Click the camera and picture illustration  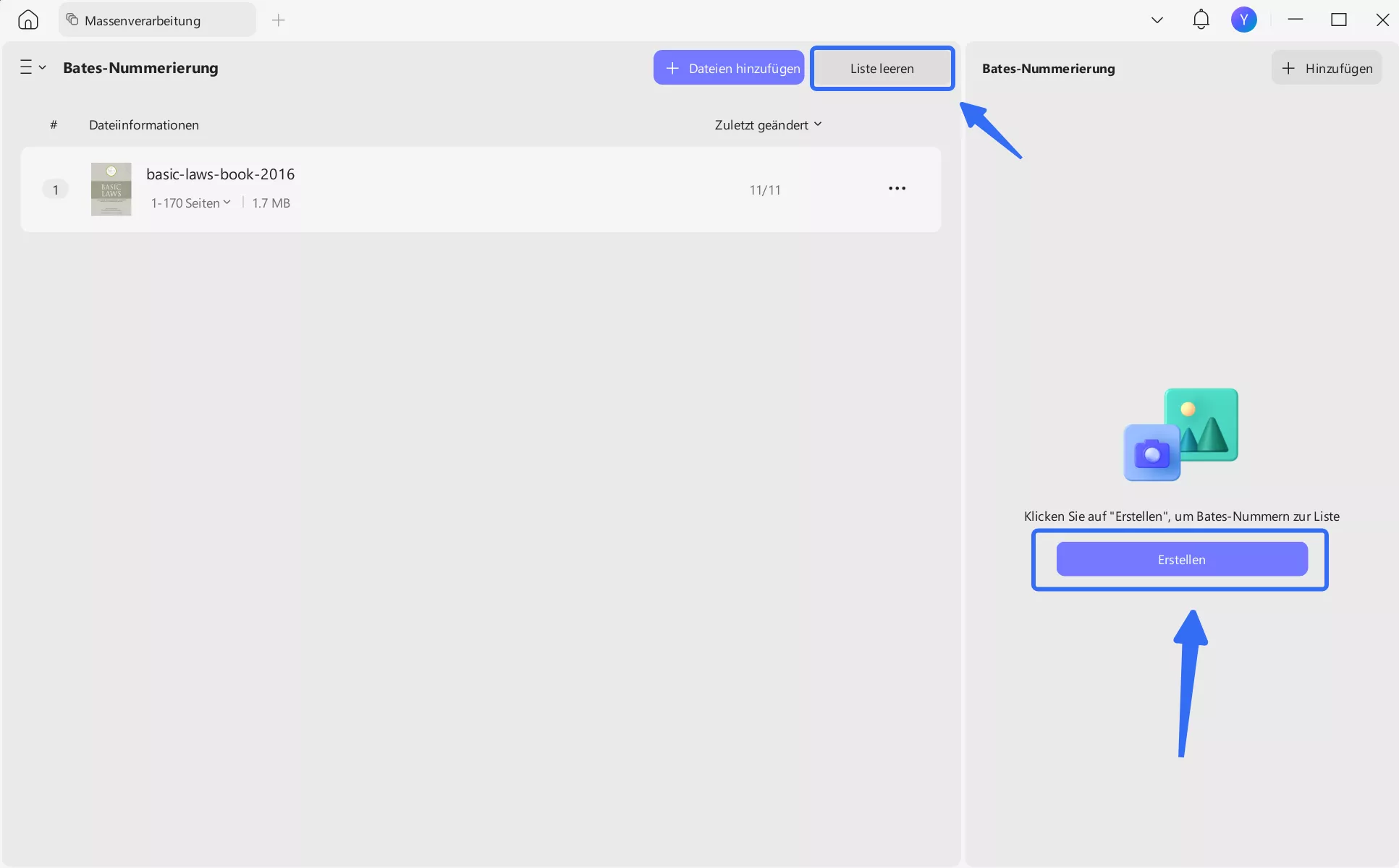click(x=1180, y=434)
